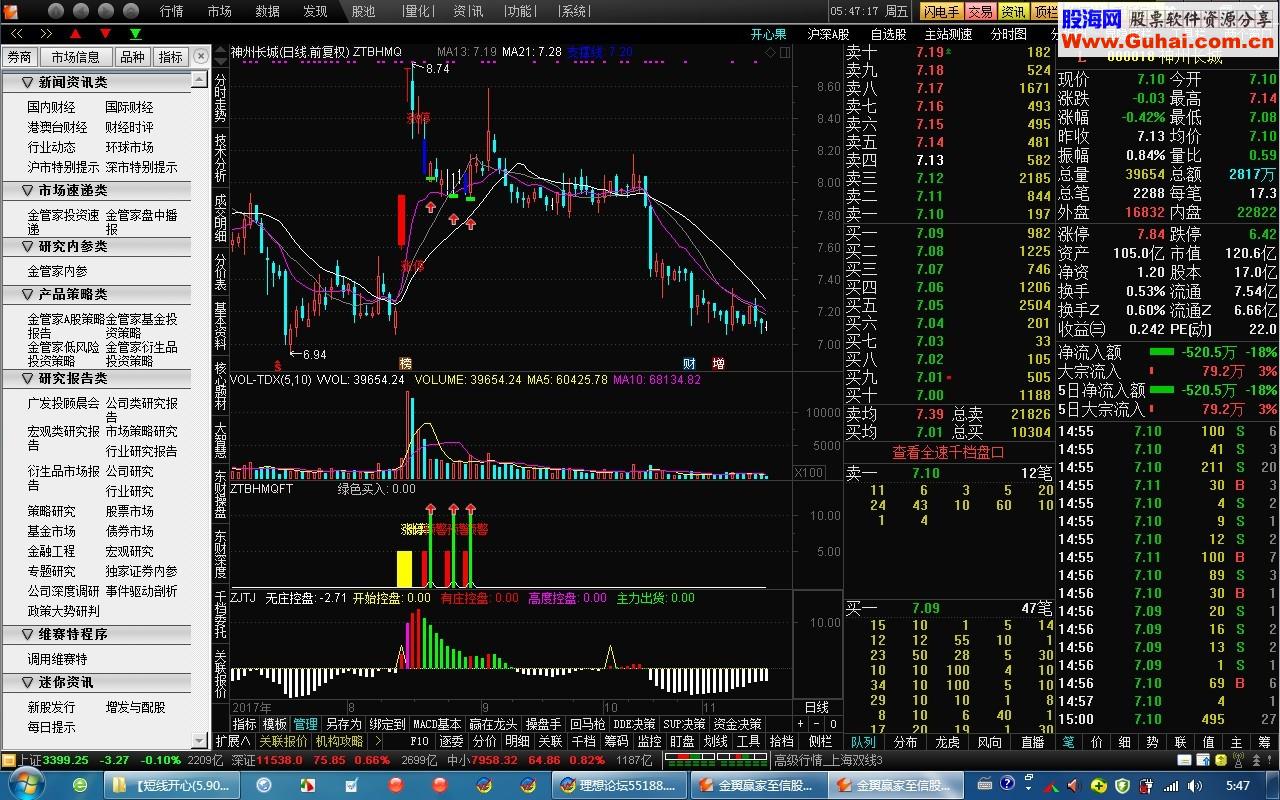Click the plus zoom button under chart

point(800,723)
